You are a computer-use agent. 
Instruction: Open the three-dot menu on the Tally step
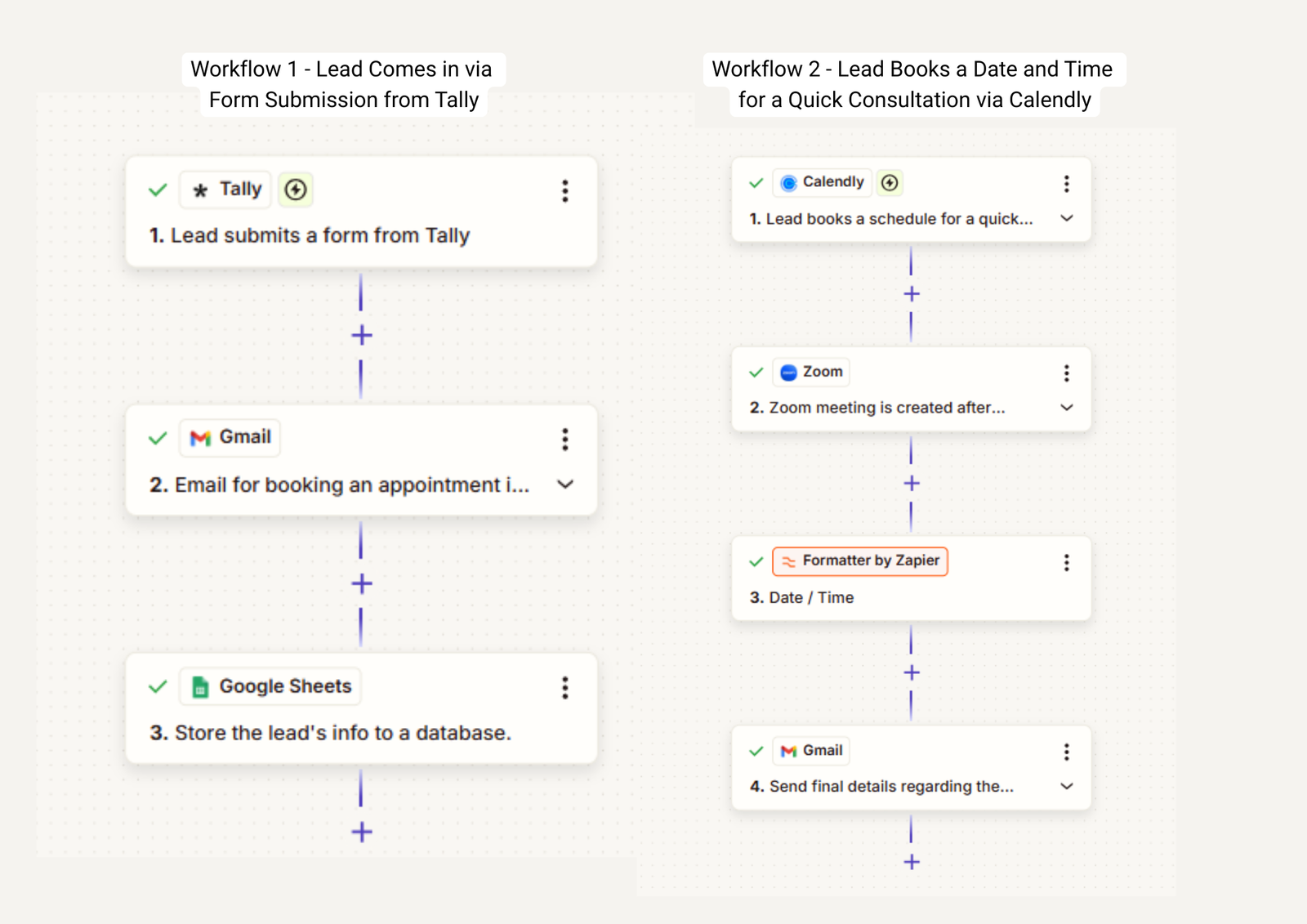point(564,191)
